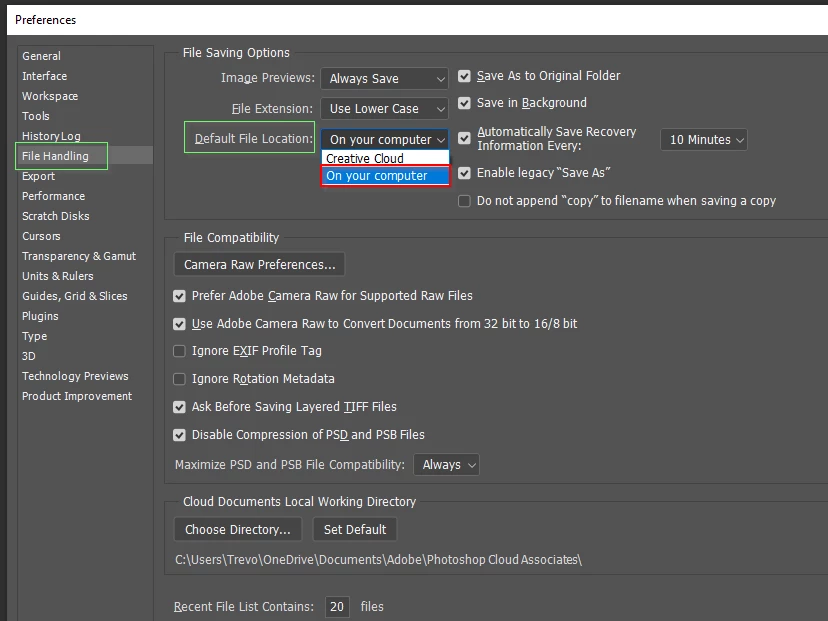
Task: Click the cloud documents directory path text
Action: pyautogui.click(x=378, y=560)
